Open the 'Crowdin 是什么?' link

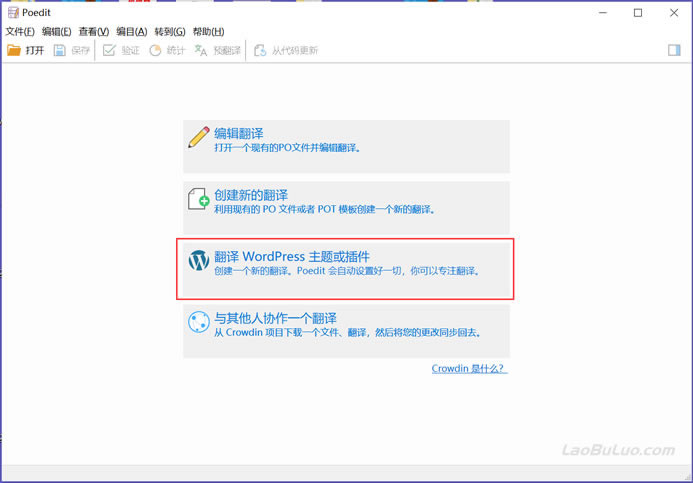[469, 368]
